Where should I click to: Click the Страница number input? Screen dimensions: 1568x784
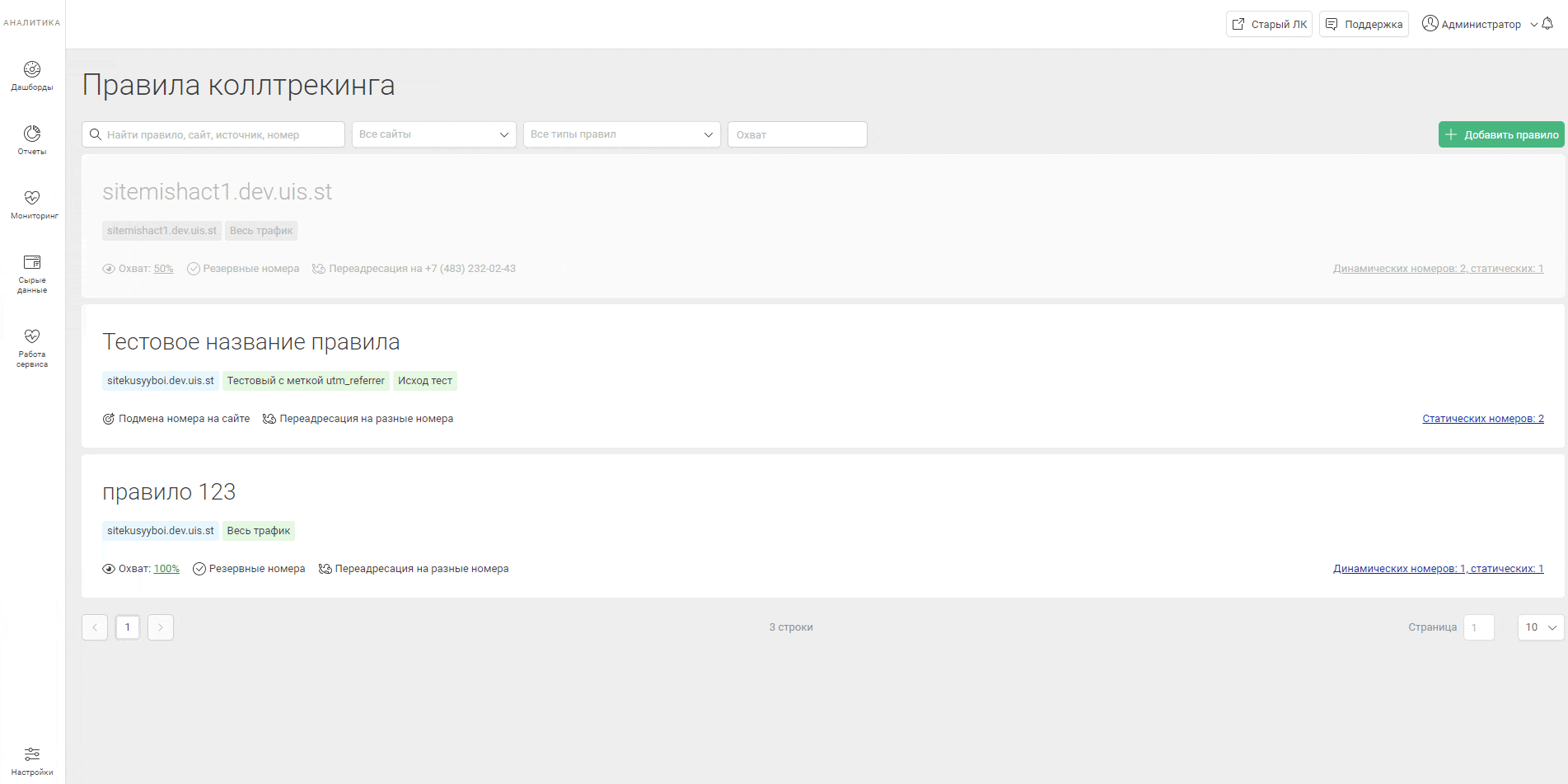(x=1479, y=627)
